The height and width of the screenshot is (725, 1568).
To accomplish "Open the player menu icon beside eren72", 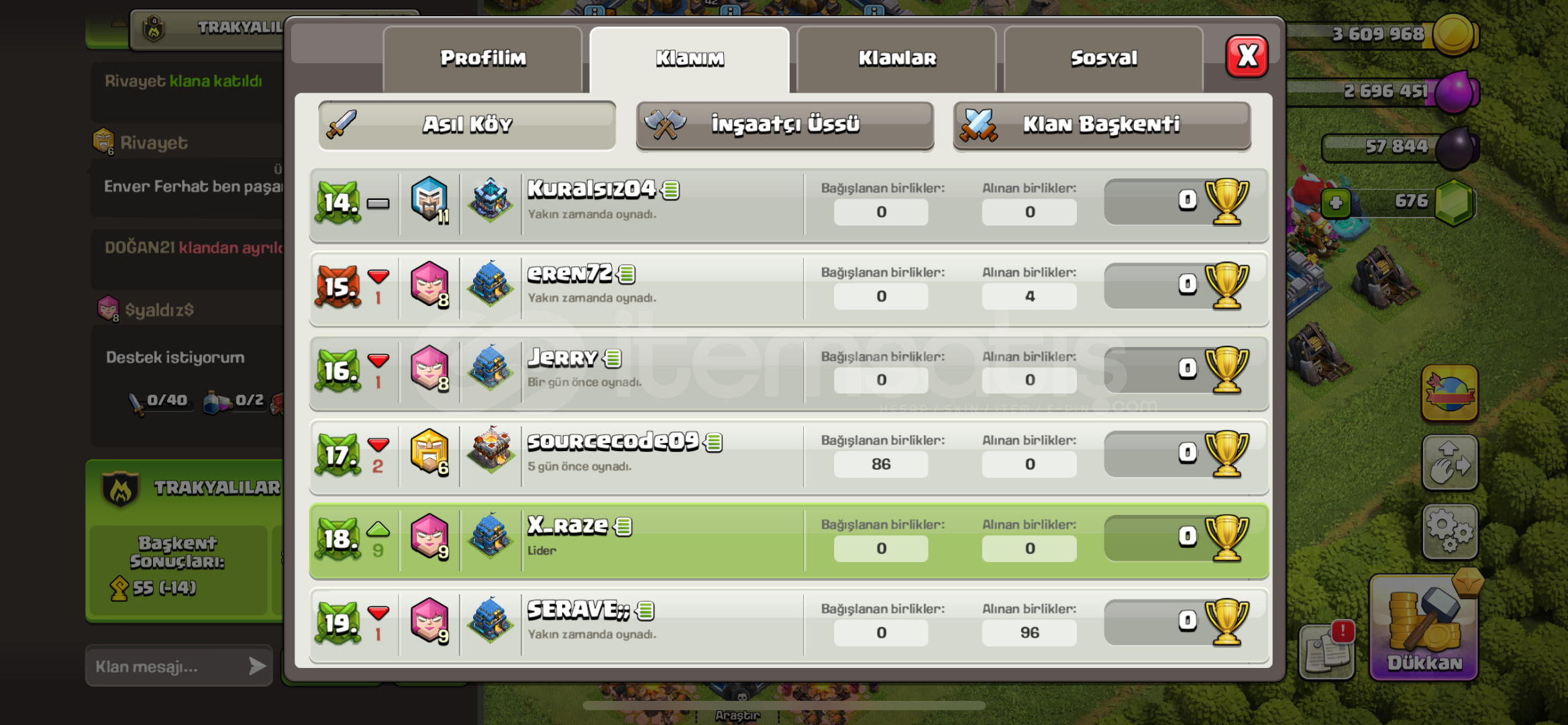I will point(627,274).
